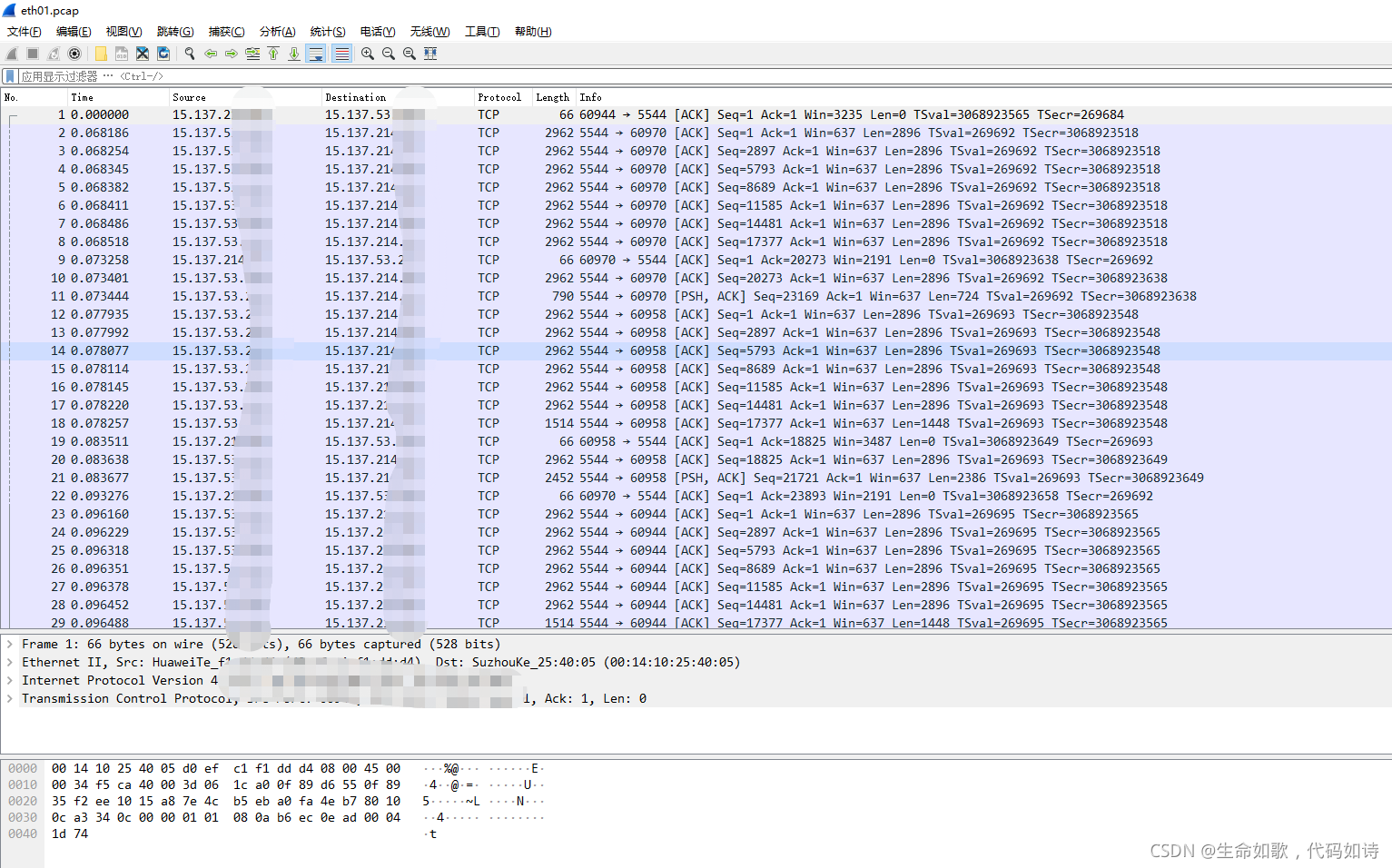Select packet 9 at time 0.073258
Viewport: 1392px width, 868px height.
tap(696, 260)
